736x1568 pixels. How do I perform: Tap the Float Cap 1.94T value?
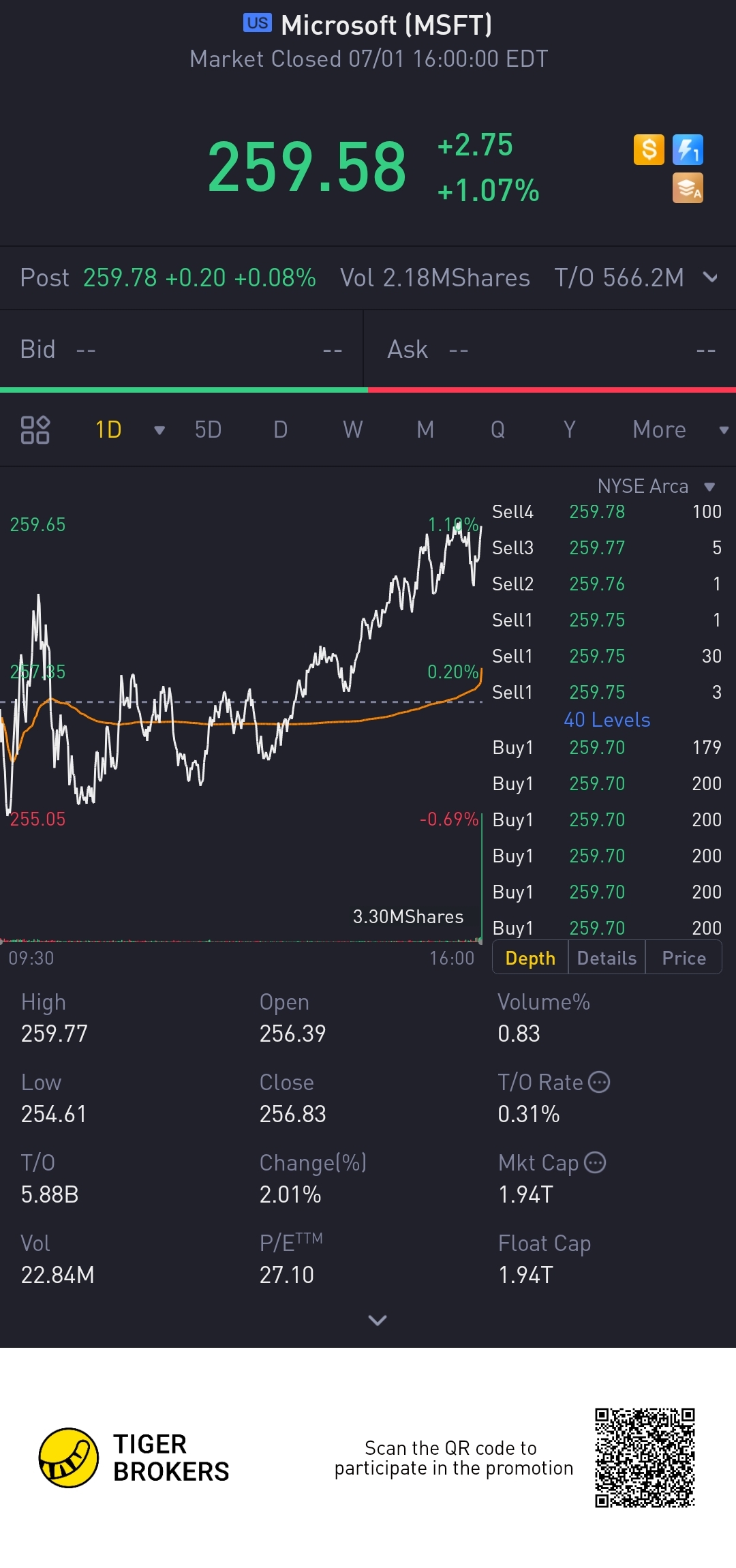pyautogui.click(x=525, y=1275)
